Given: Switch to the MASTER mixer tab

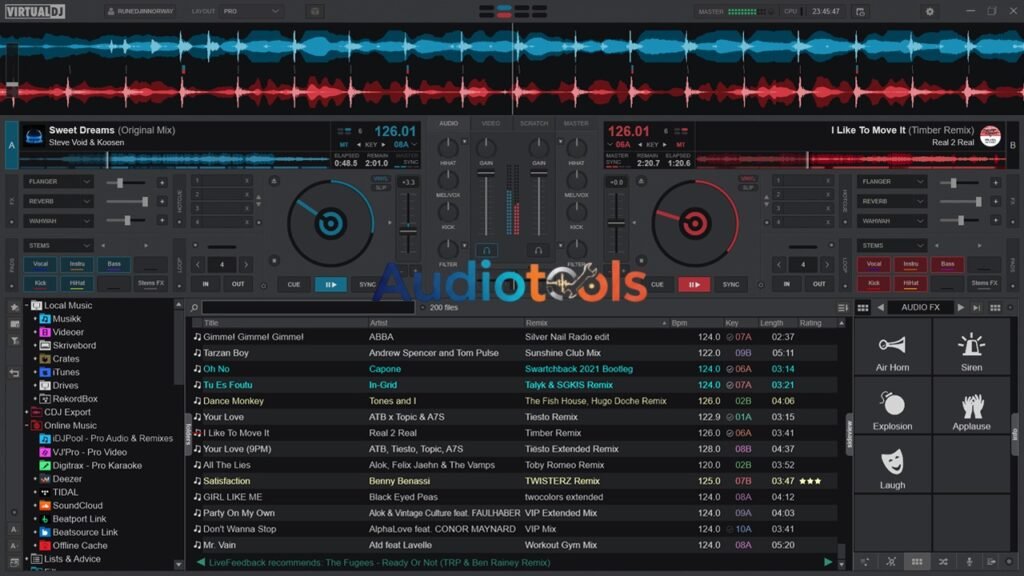Looking at the screenshot, I should (x=578, y=124).
